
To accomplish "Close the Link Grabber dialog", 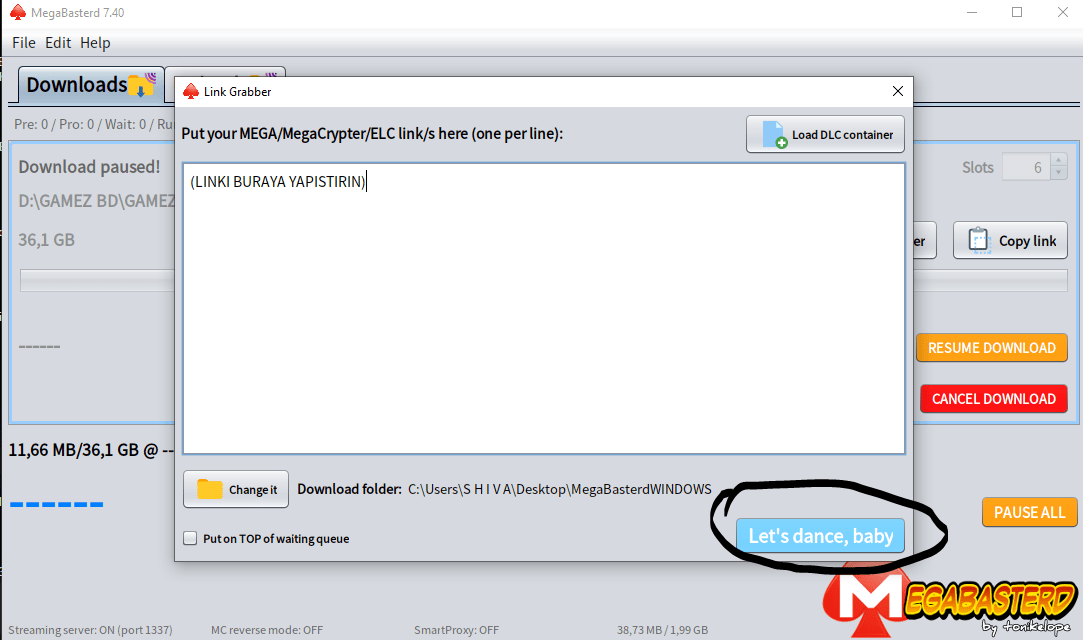I will [x=898, y=91].
